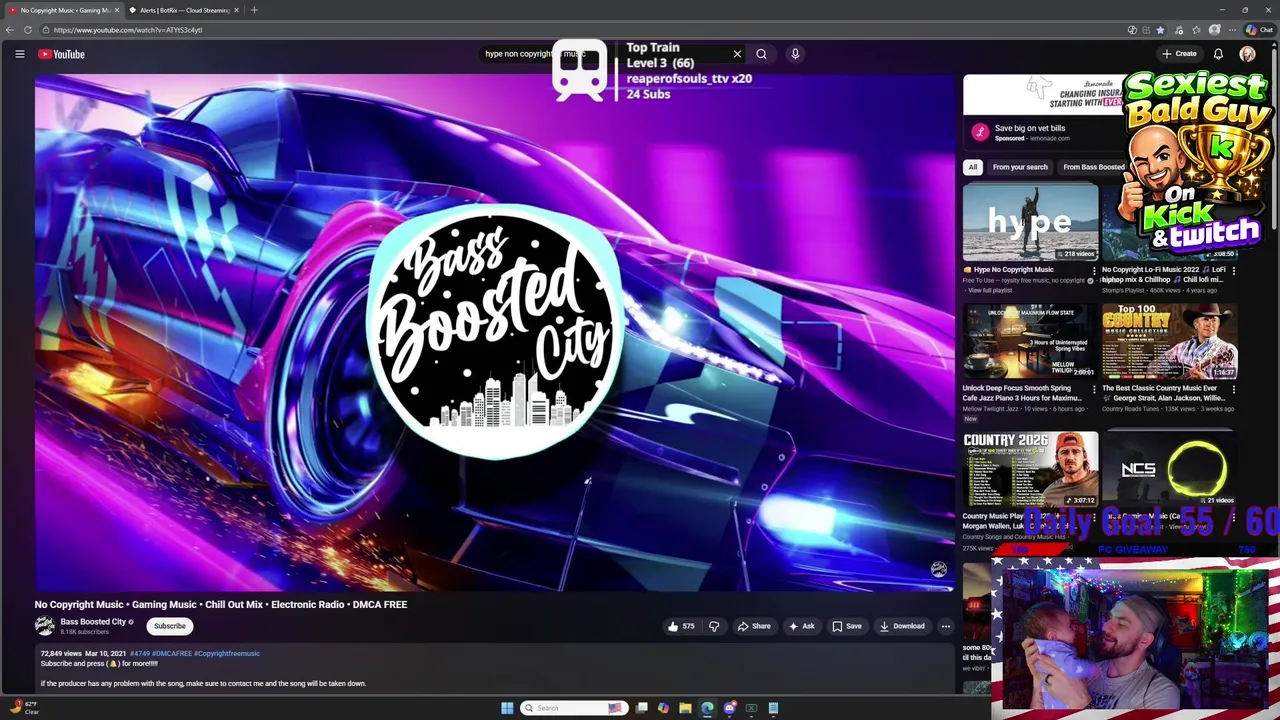This screenshot has height=720, width=1280.
Task: Open options for No Copyright Lo-Fi Music 2022
Action: (1233, 270)
